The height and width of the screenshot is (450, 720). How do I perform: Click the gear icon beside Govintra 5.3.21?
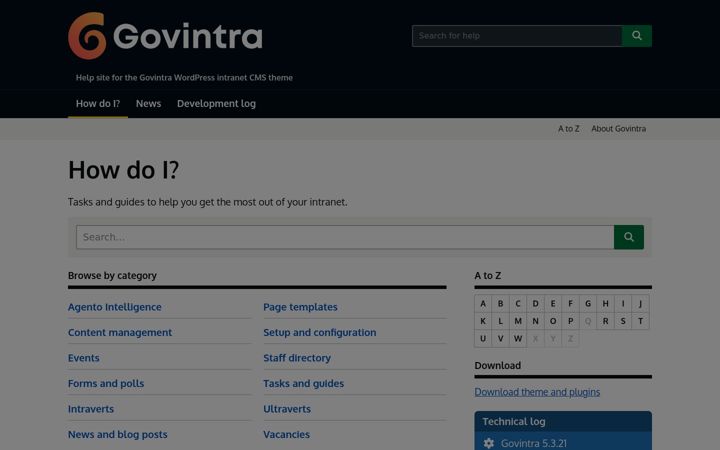489,443
